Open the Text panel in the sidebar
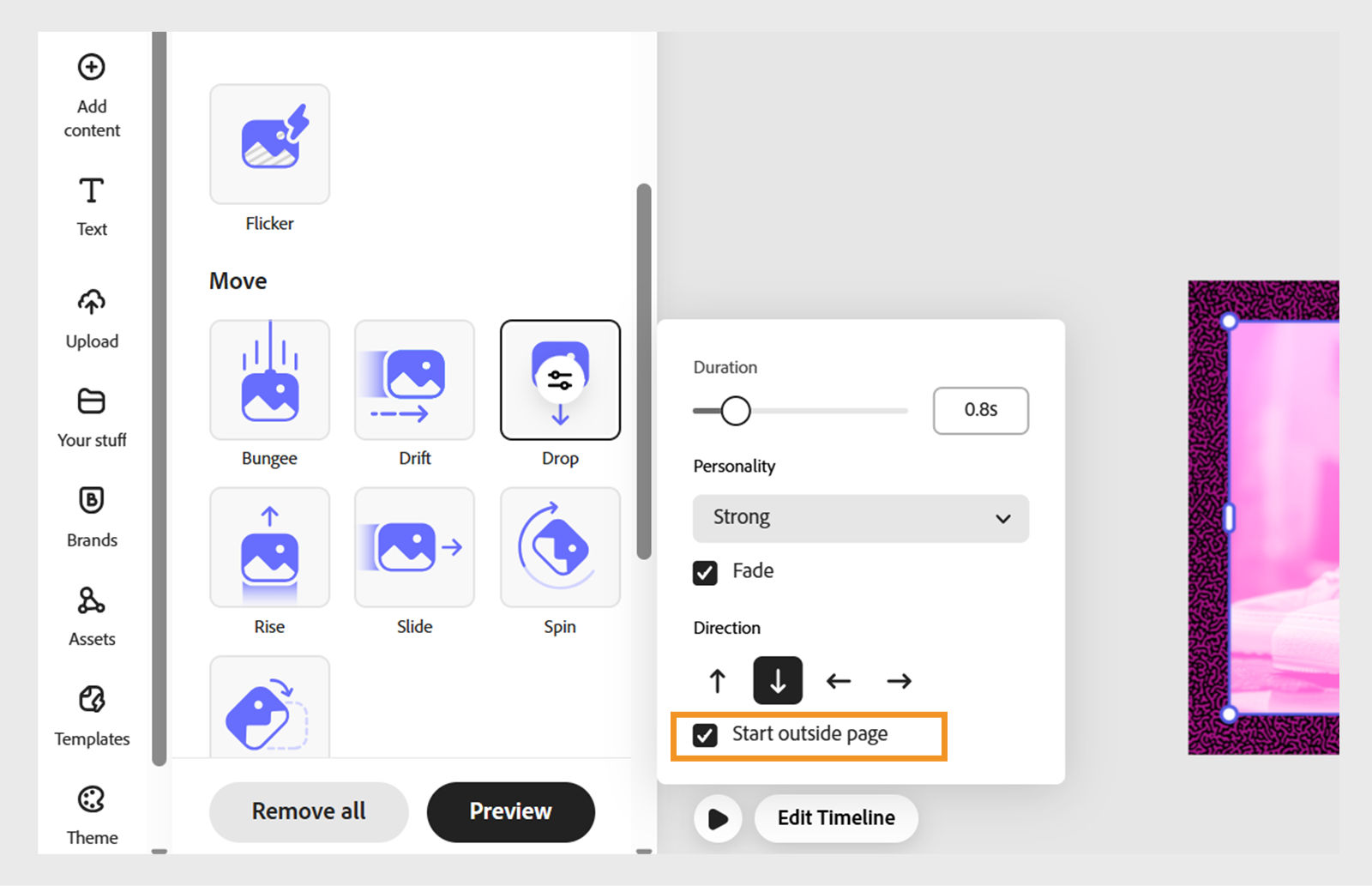This screenshot has width=1372, height=886. pos(91,206)
